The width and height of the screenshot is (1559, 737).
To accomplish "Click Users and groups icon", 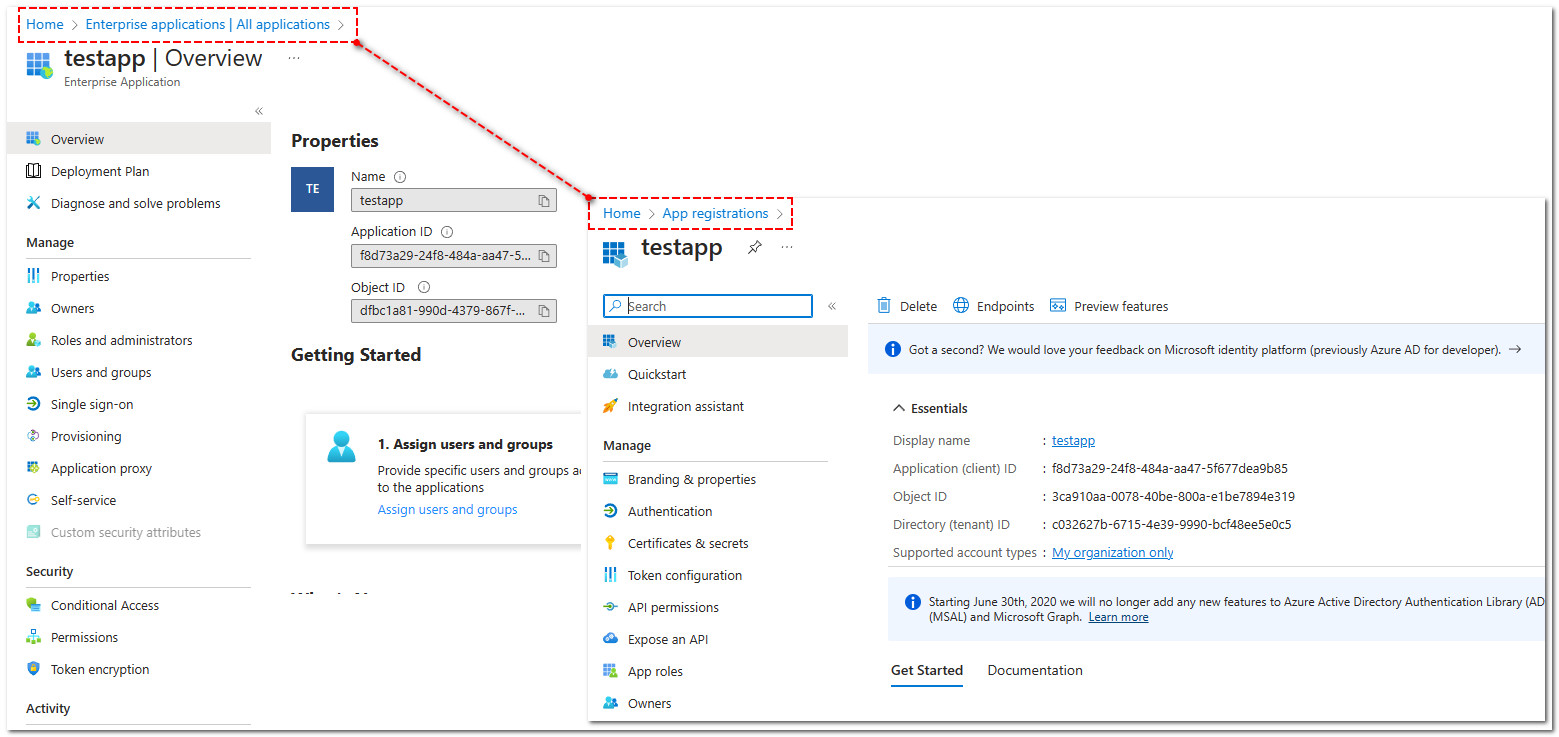I will 34,372.
